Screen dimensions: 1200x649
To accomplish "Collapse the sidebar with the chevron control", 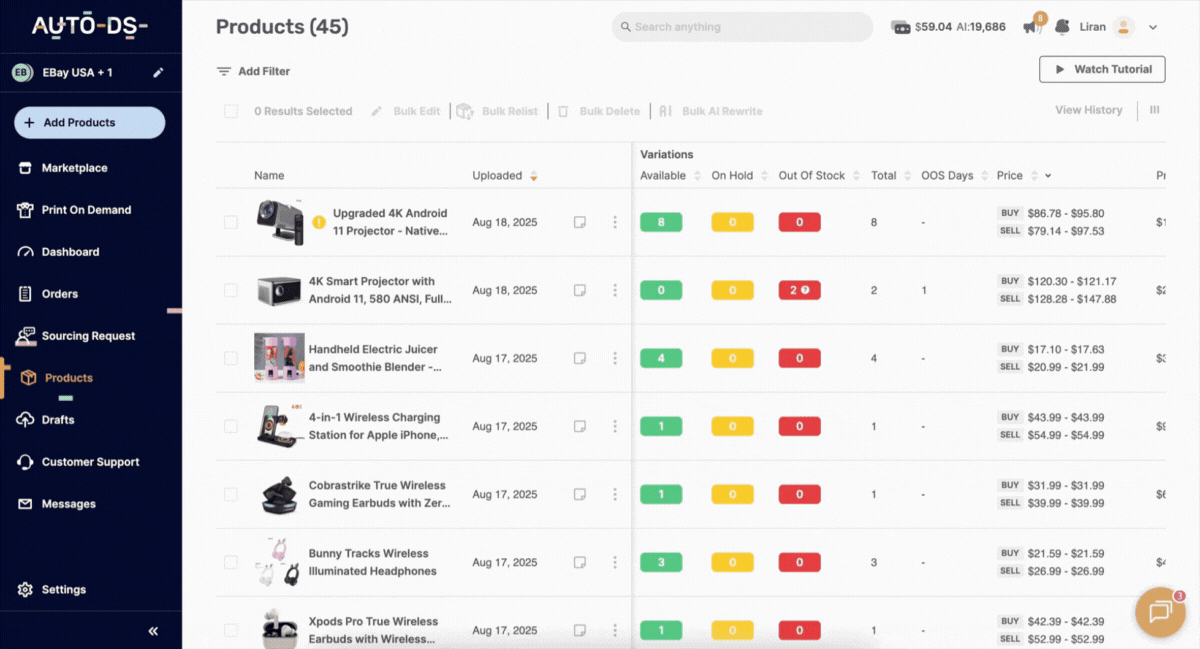I will pos(153,630).
